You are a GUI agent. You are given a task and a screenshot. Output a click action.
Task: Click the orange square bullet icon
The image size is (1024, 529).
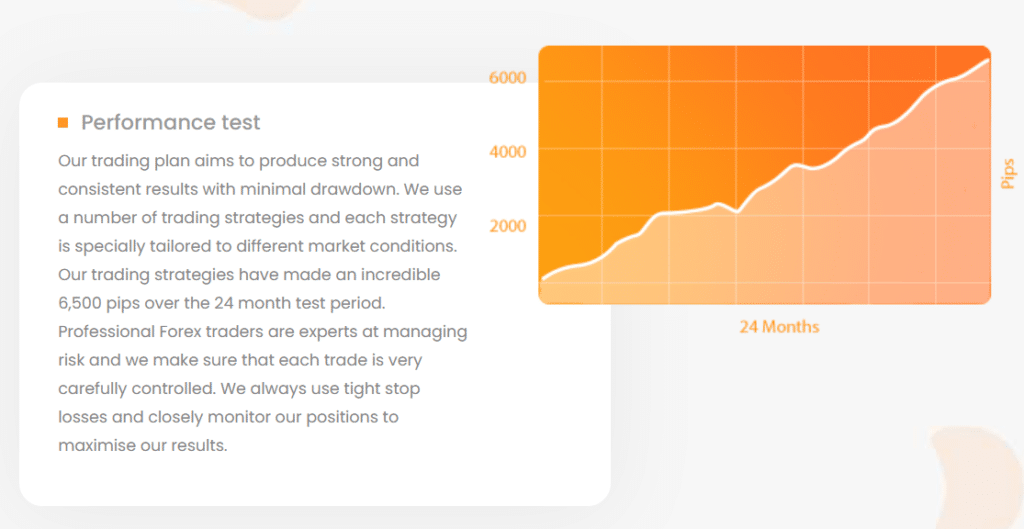[x=63, y=123]
